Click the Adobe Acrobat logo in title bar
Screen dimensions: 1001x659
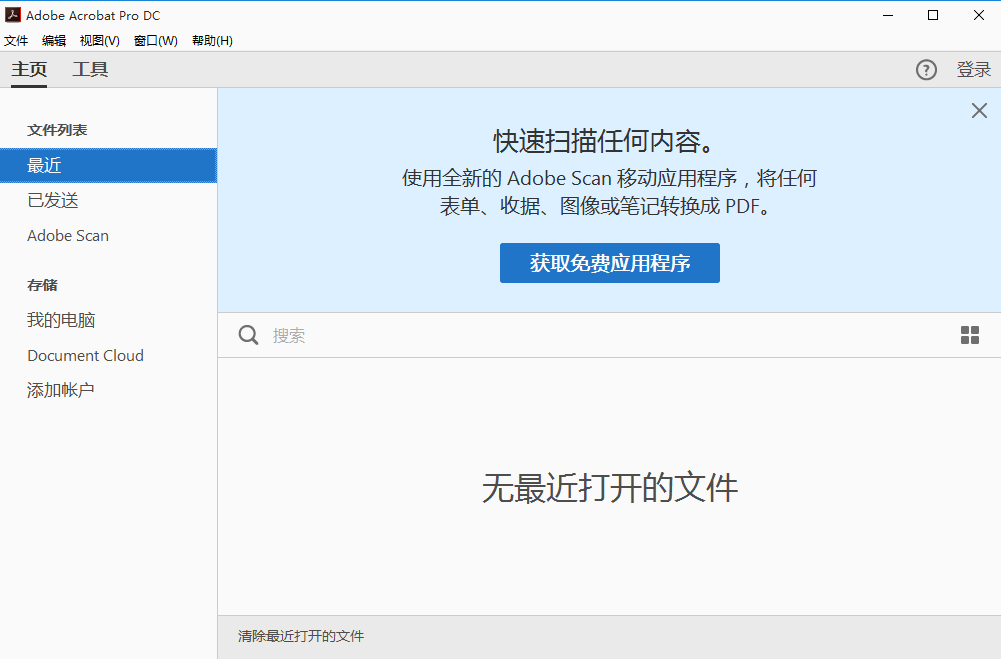click(x=13, y=15)
